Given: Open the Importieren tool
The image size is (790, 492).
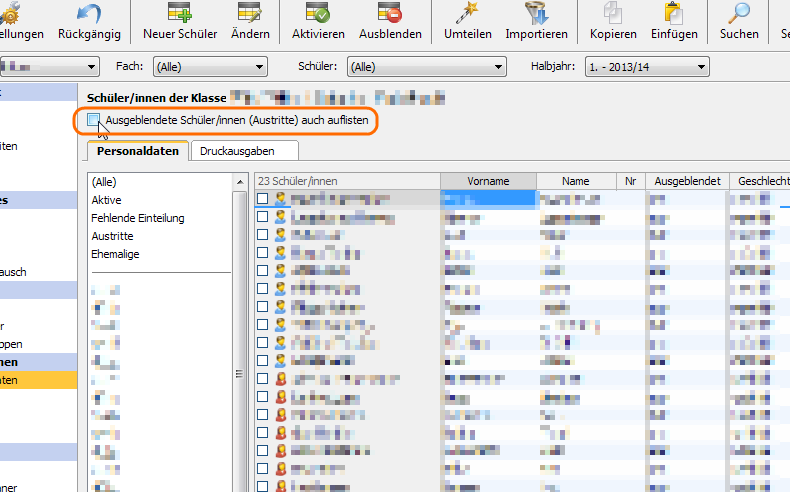Looking at the screenshot, I should [x=536, y=14].
